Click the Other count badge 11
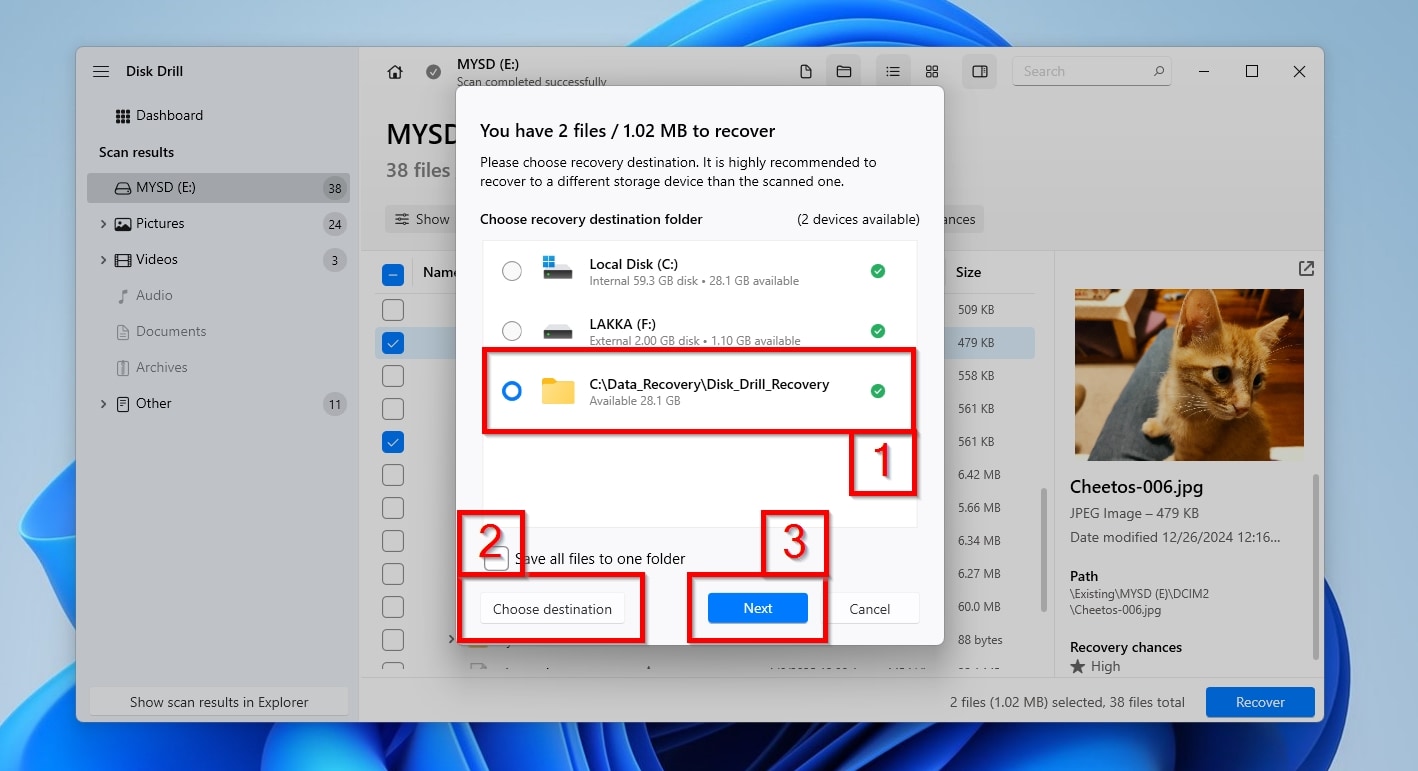 (335, 405)
